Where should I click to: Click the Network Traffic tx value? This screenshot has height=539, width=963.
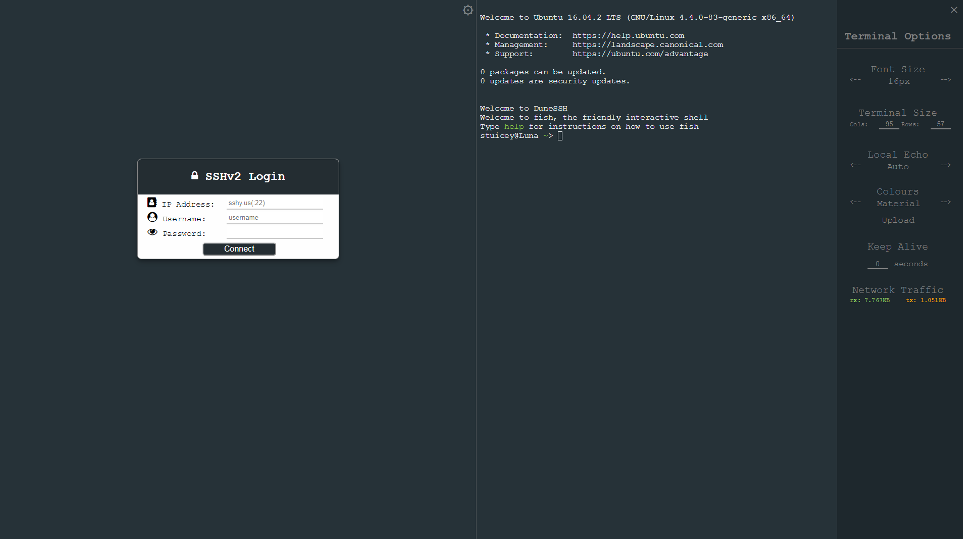coord(926,300)
